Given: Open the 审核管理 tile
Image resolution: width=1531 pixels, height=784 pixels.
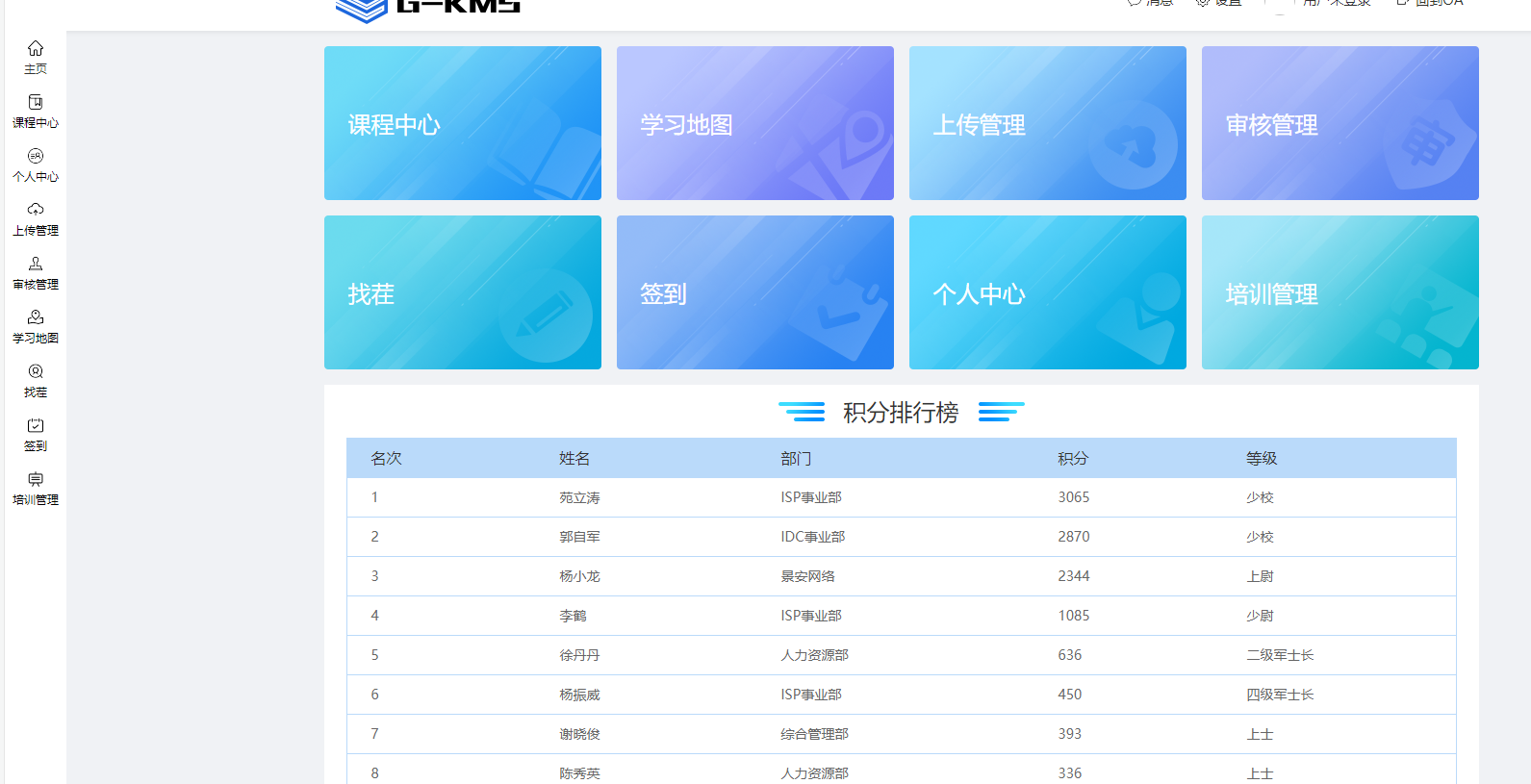Looking at the screenshot, I should coord(1340,123).
